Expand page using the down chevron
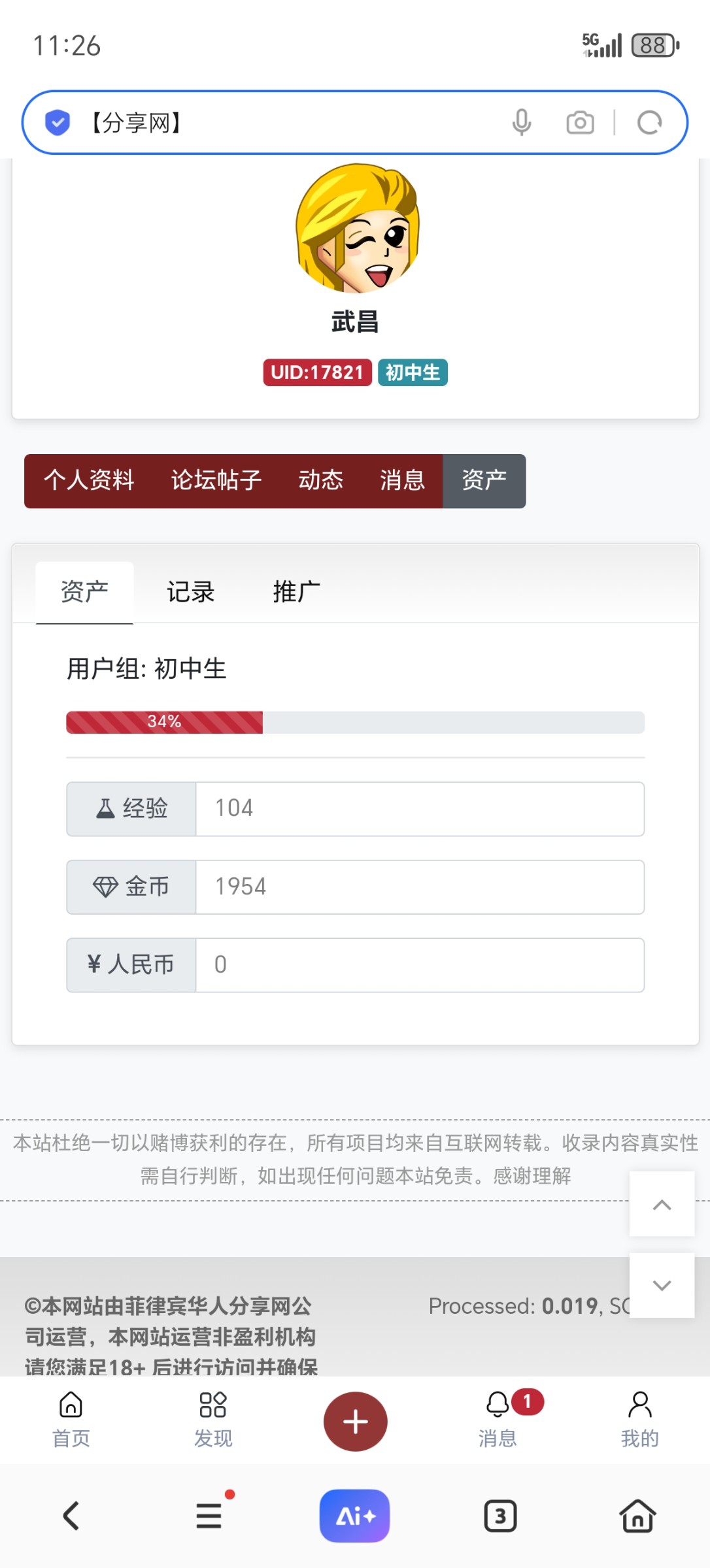 (x=662, y=1285)
